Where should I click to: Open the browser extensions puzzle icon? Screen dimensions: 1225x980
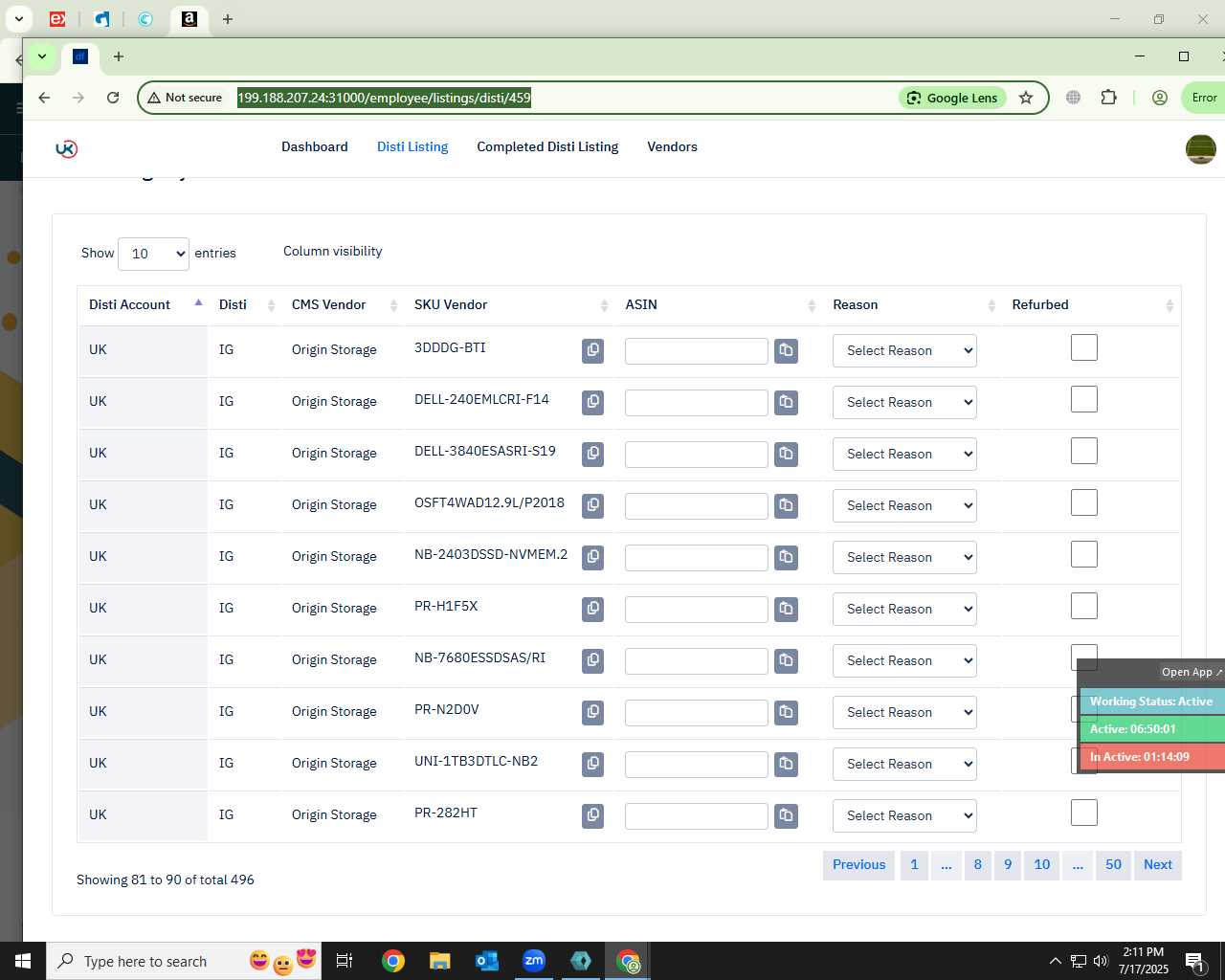(x=1109, y=98)
